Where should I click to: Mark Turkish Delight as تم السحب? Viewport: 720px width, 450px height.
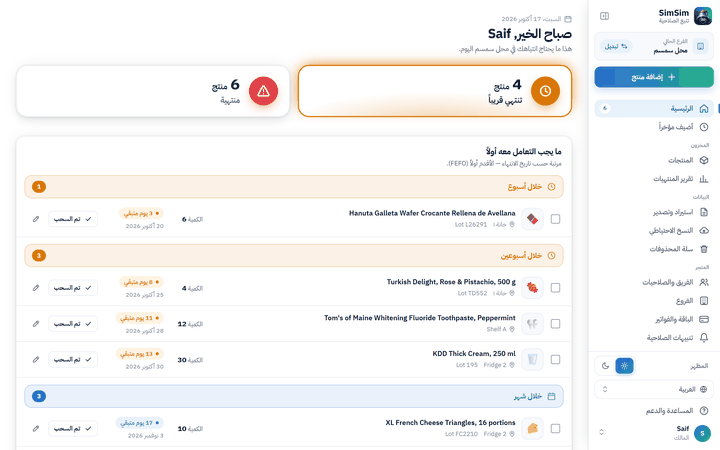73,288
